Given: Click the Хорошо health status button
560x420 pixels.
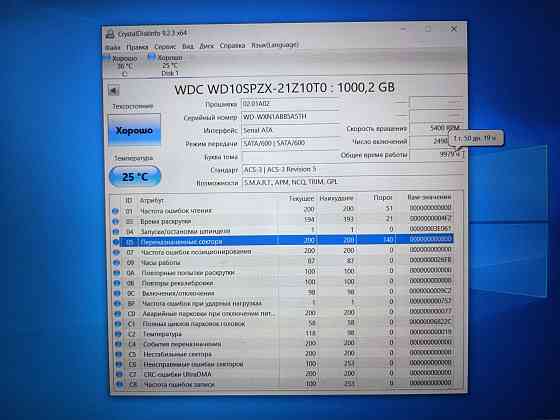Looking at the screenshot, I should click(134, 130).
